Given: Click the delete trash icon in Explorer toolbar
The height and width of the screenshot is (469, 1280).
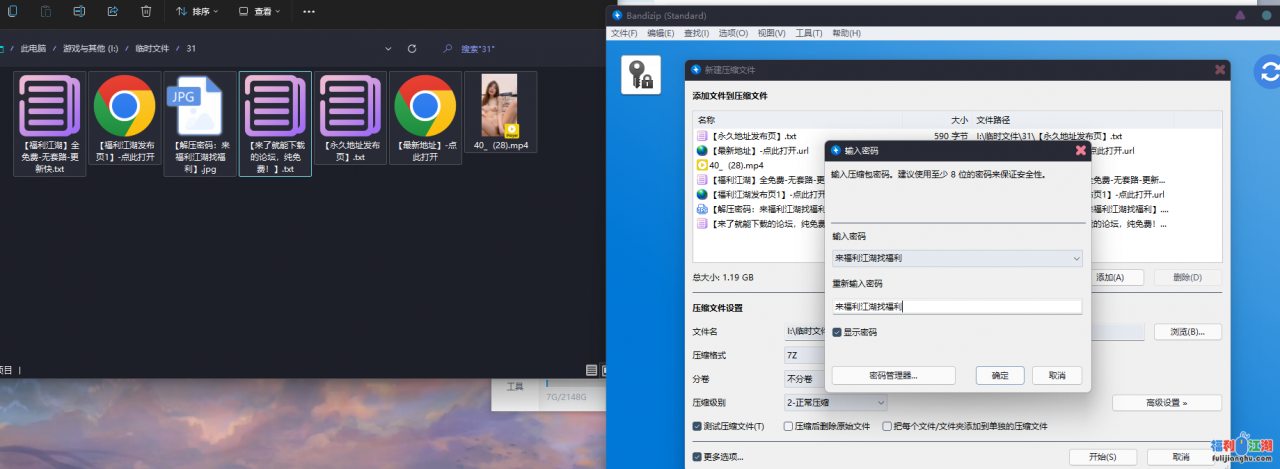Looking at the screenshot, I should pos(146,11).
